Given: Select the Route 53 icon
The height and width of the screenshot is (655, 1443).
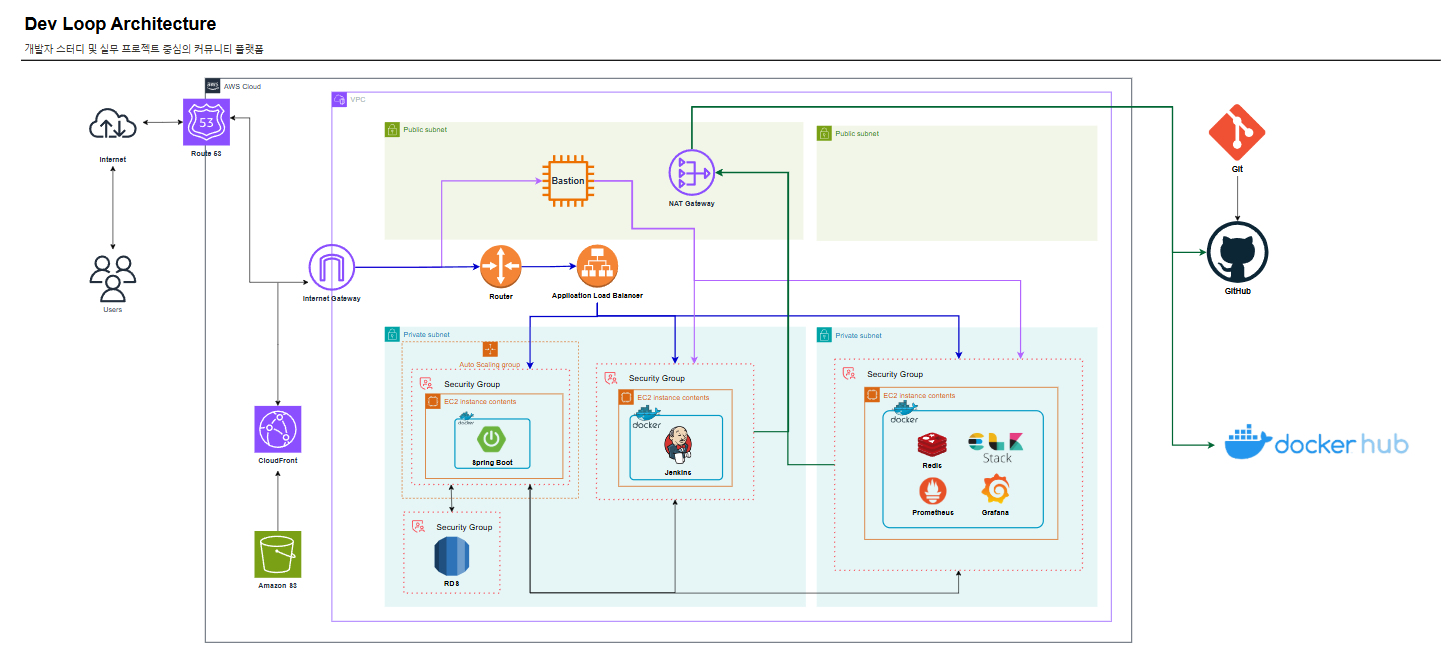Looking at the screenshot, I should pos(206,123).
